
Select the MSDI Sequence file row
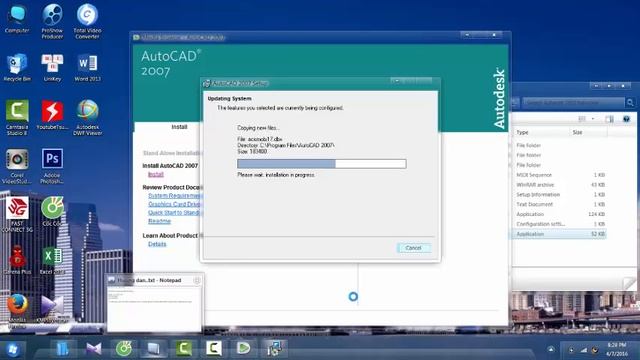559,175
